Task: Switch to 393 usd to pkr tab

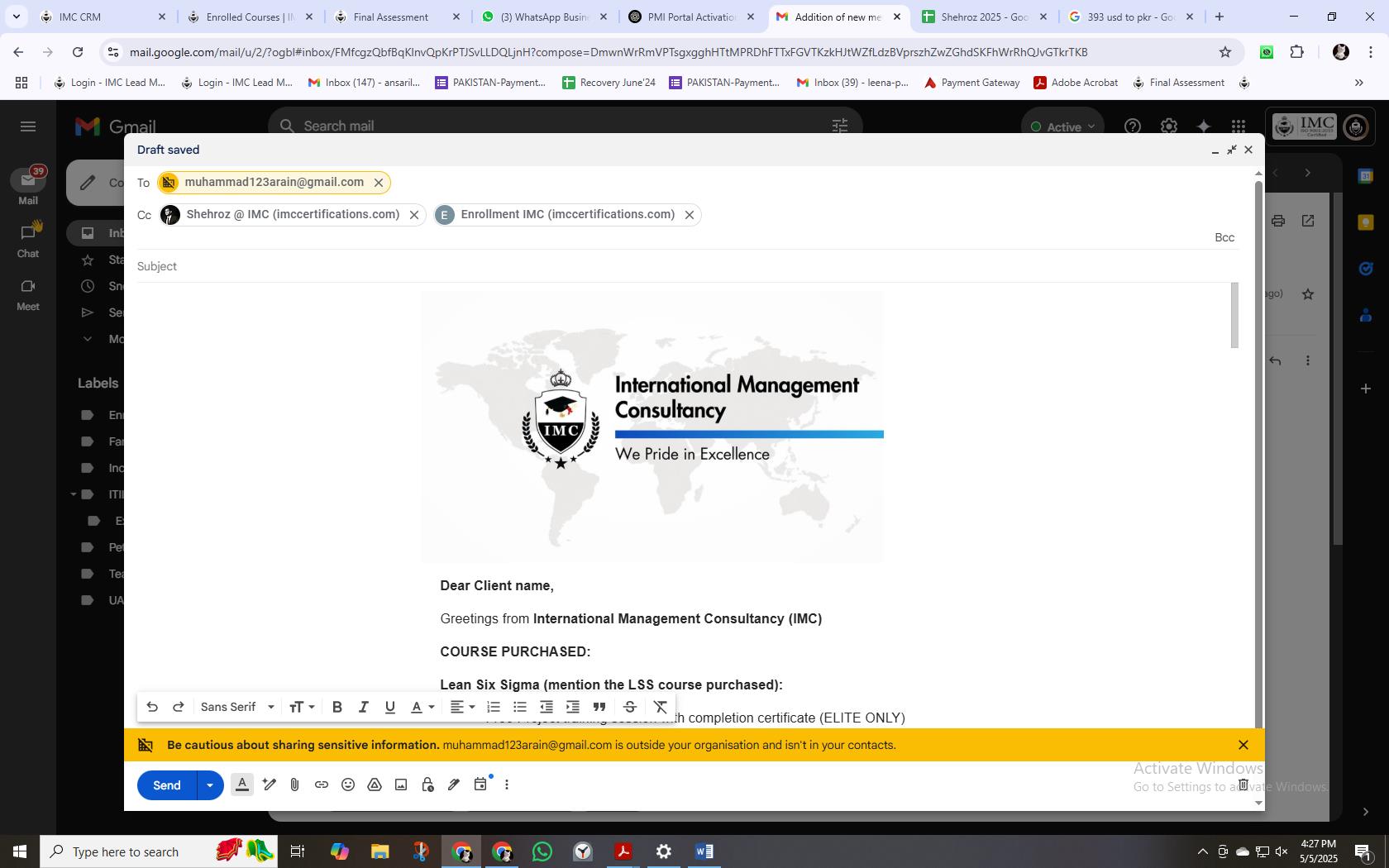Action: (1131, 17)
